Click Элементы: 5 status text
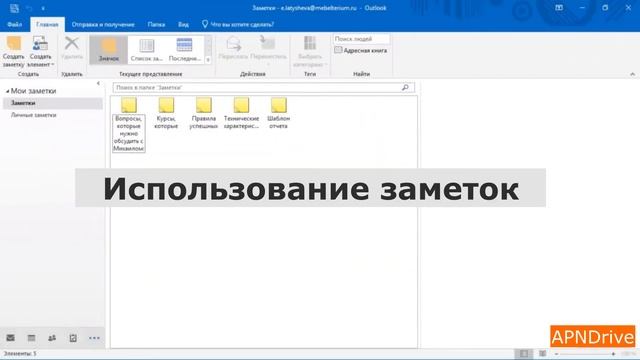 [x=20, y=353]
